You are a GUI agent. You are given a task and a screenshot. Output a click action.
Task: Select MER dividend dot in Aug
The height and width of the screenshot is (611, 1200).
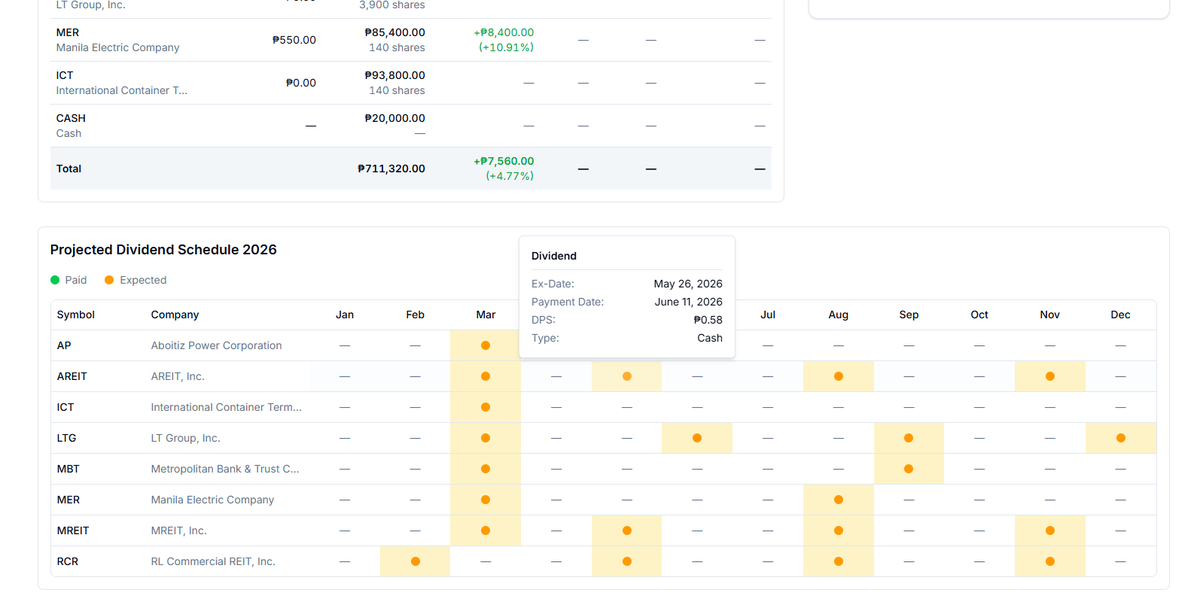[838, 499]
